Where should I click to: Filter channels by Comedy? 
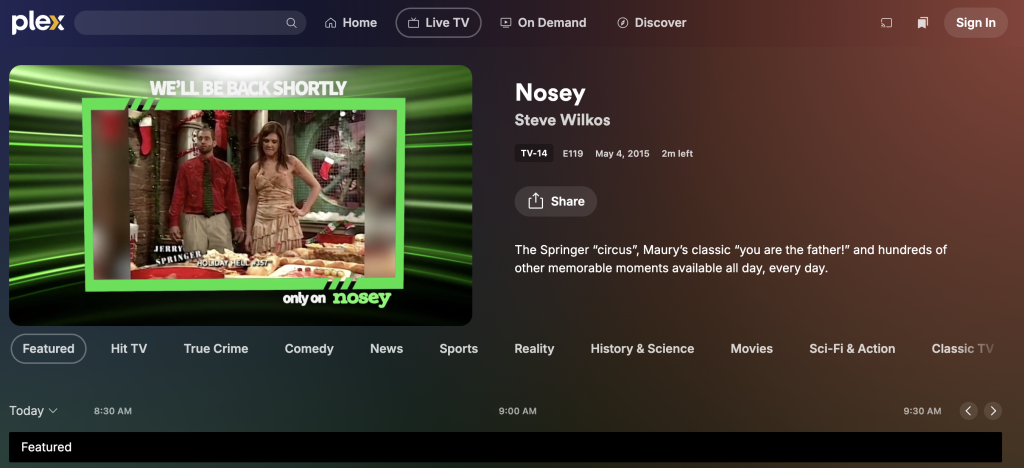(x=309, y=349)
